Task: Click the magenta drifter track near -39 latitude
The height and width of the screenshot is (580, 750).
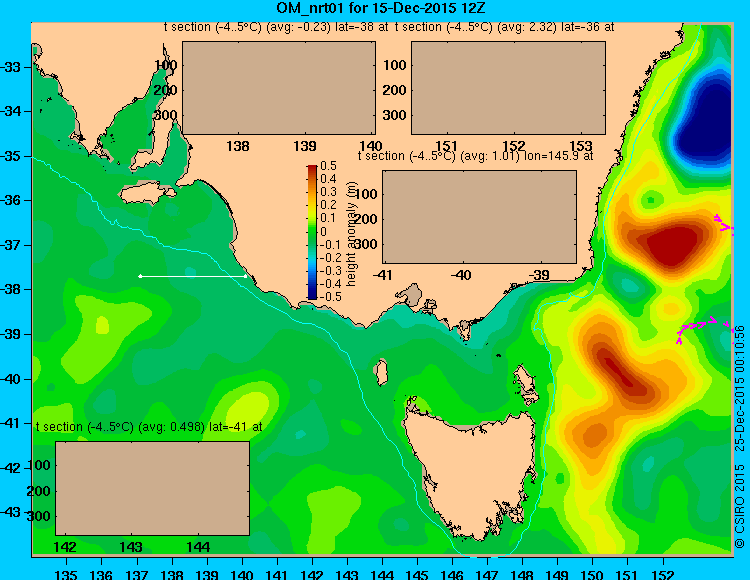Action: (x=703, y=329)
